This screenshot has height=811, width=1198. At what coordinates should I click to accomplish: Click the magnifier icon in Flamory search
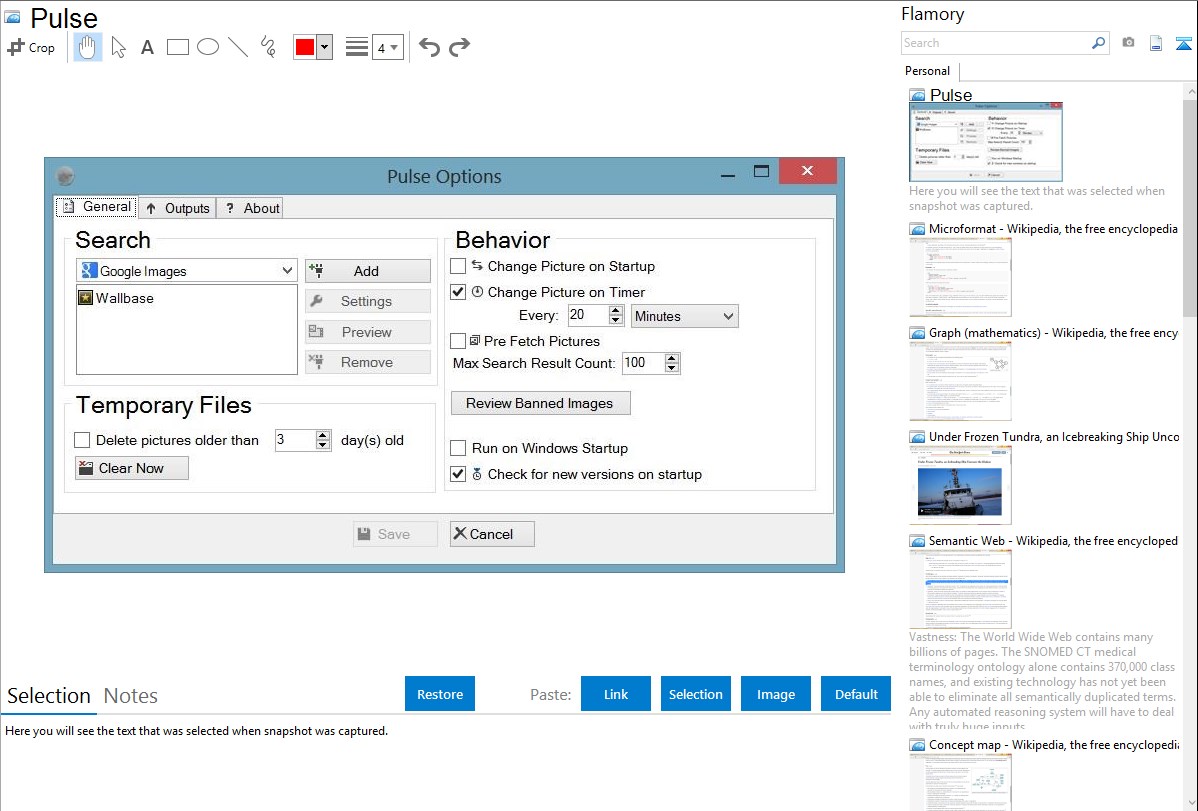click(1099, 43)
